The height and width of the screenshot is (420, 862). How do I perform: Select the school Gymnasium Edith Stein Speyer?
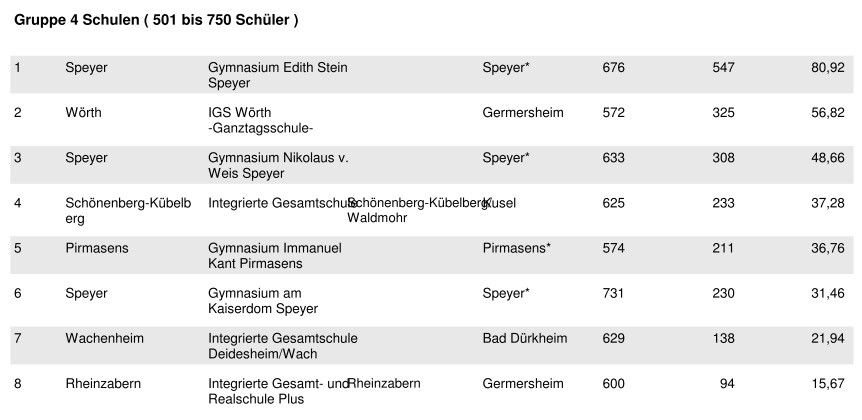pos(278,75)
